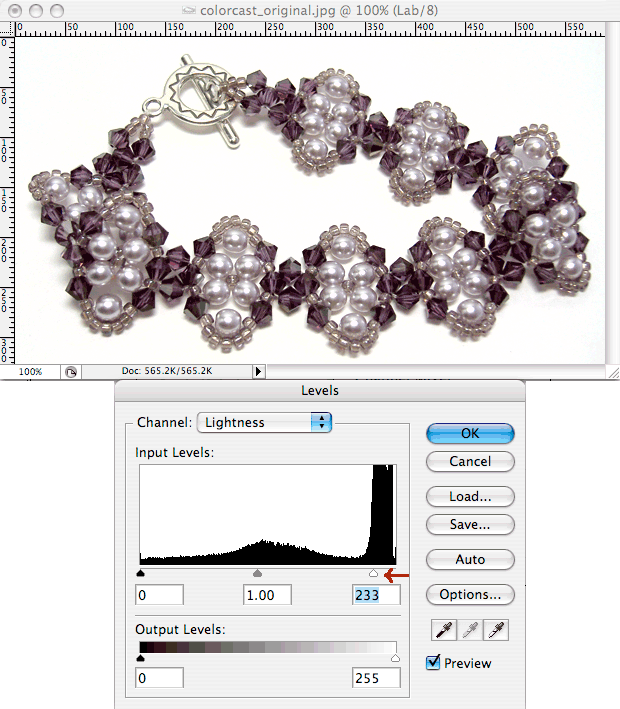The height and width of the screenshot is (709, 620).
Task: Select the white point eyedropper
Action: click(x=496, y=630)
